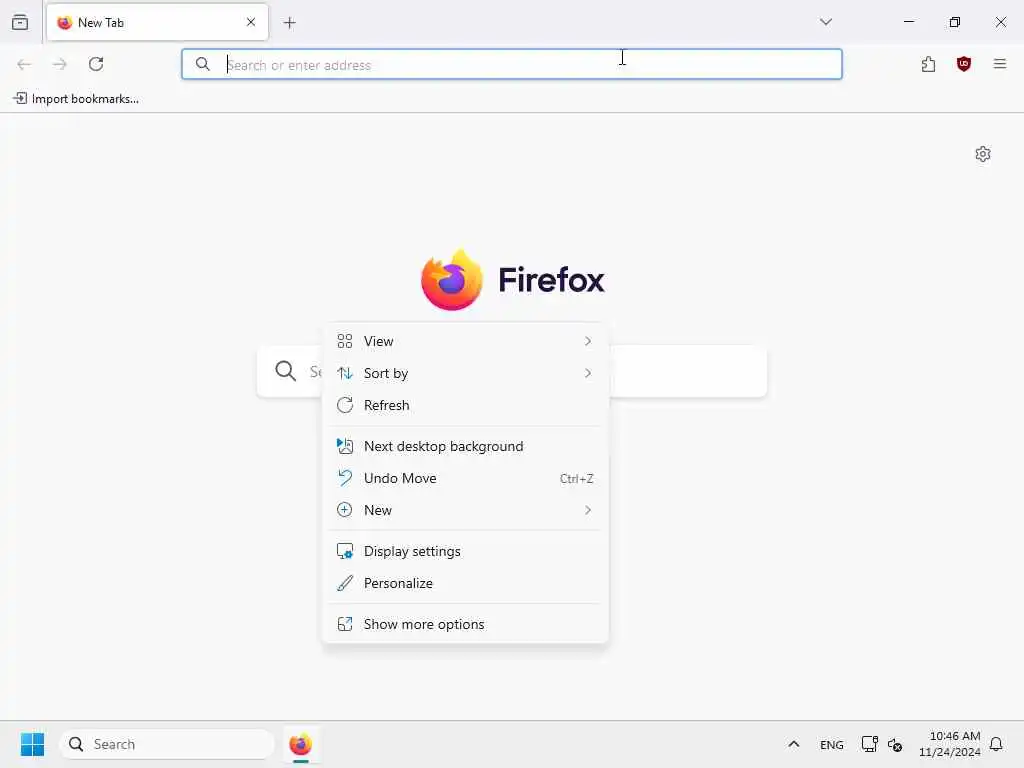Reload the current page
The image size is (1024, 768).
pyautogui.click(x=96, y=64)
